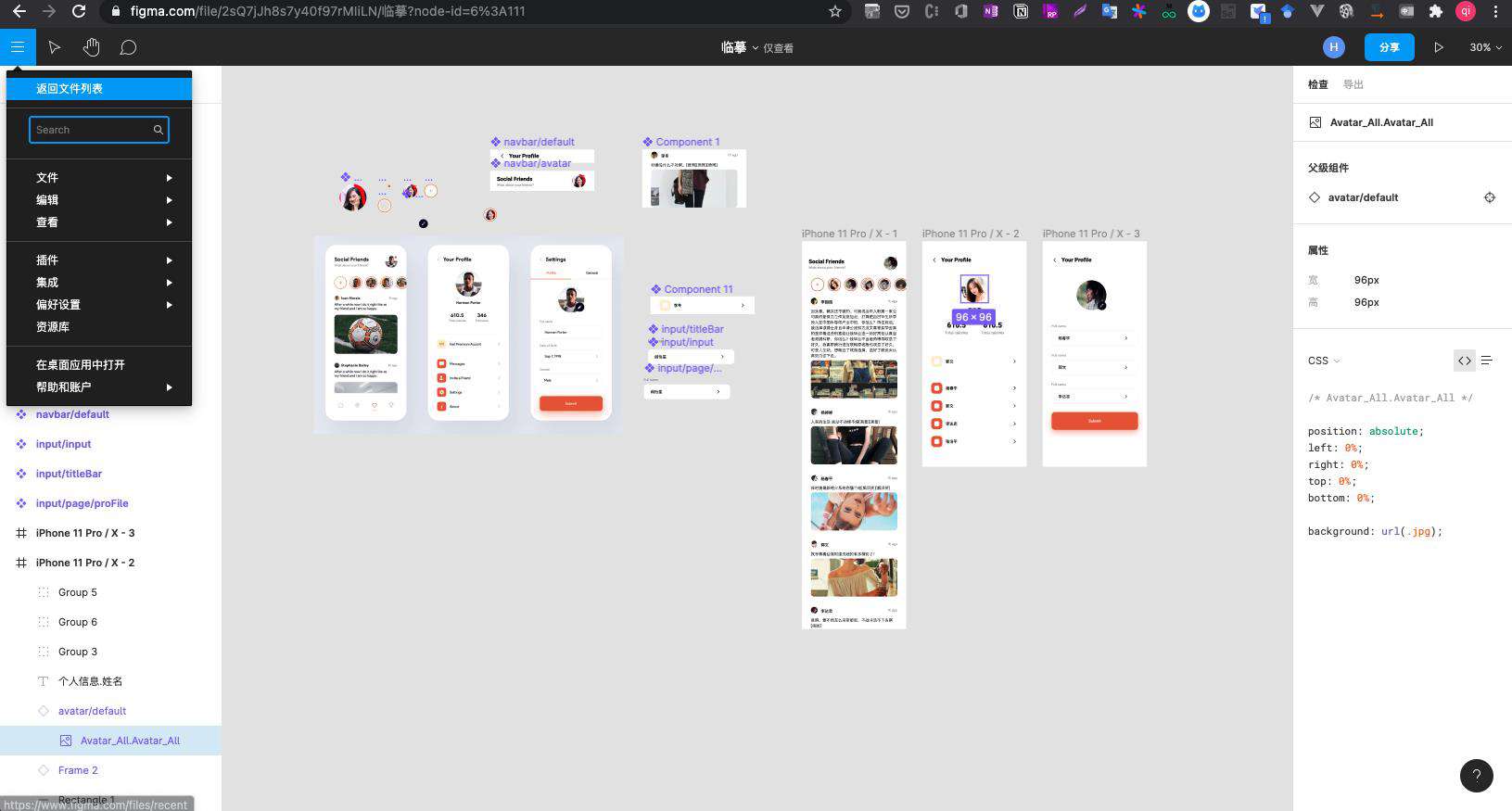Select the Hand tool
This screenshot has width=1512, height=811.
click(91, 47)
